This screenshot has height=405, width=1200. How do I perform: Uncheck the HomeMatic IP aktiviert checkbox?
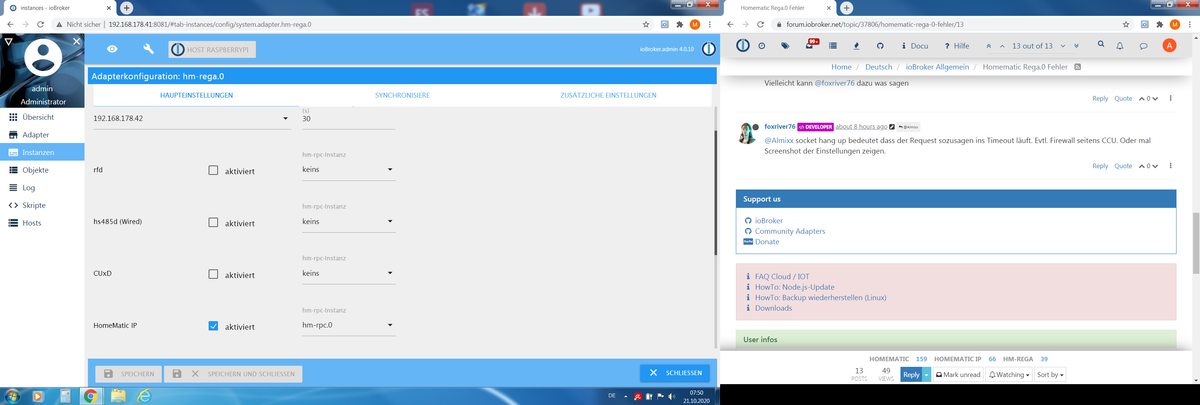tap(213, 326)
